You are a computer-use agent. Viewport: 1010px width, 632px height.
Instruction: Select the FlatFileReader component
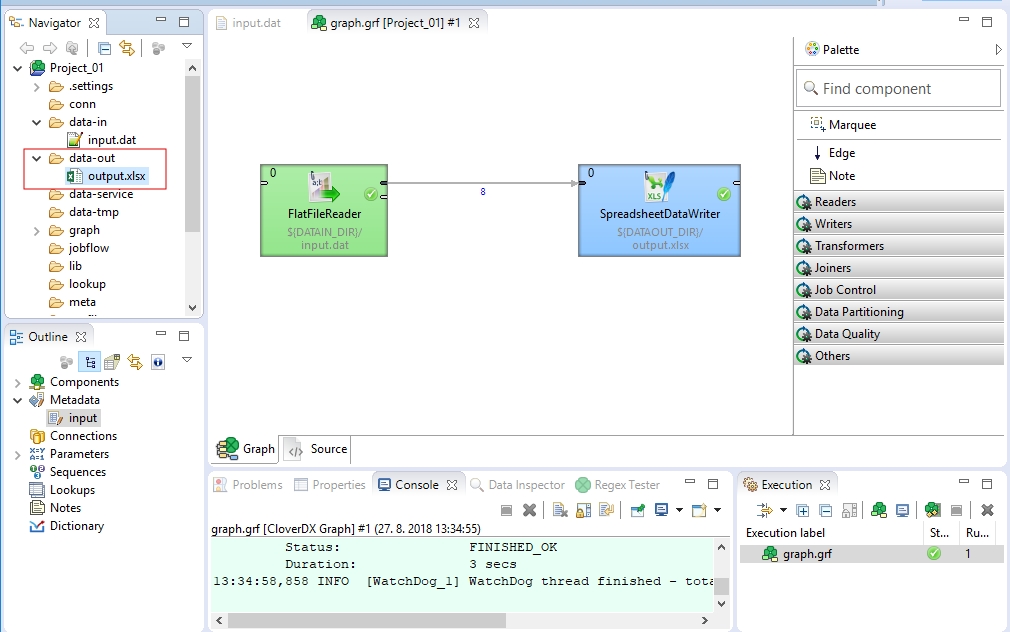point(324,211)
